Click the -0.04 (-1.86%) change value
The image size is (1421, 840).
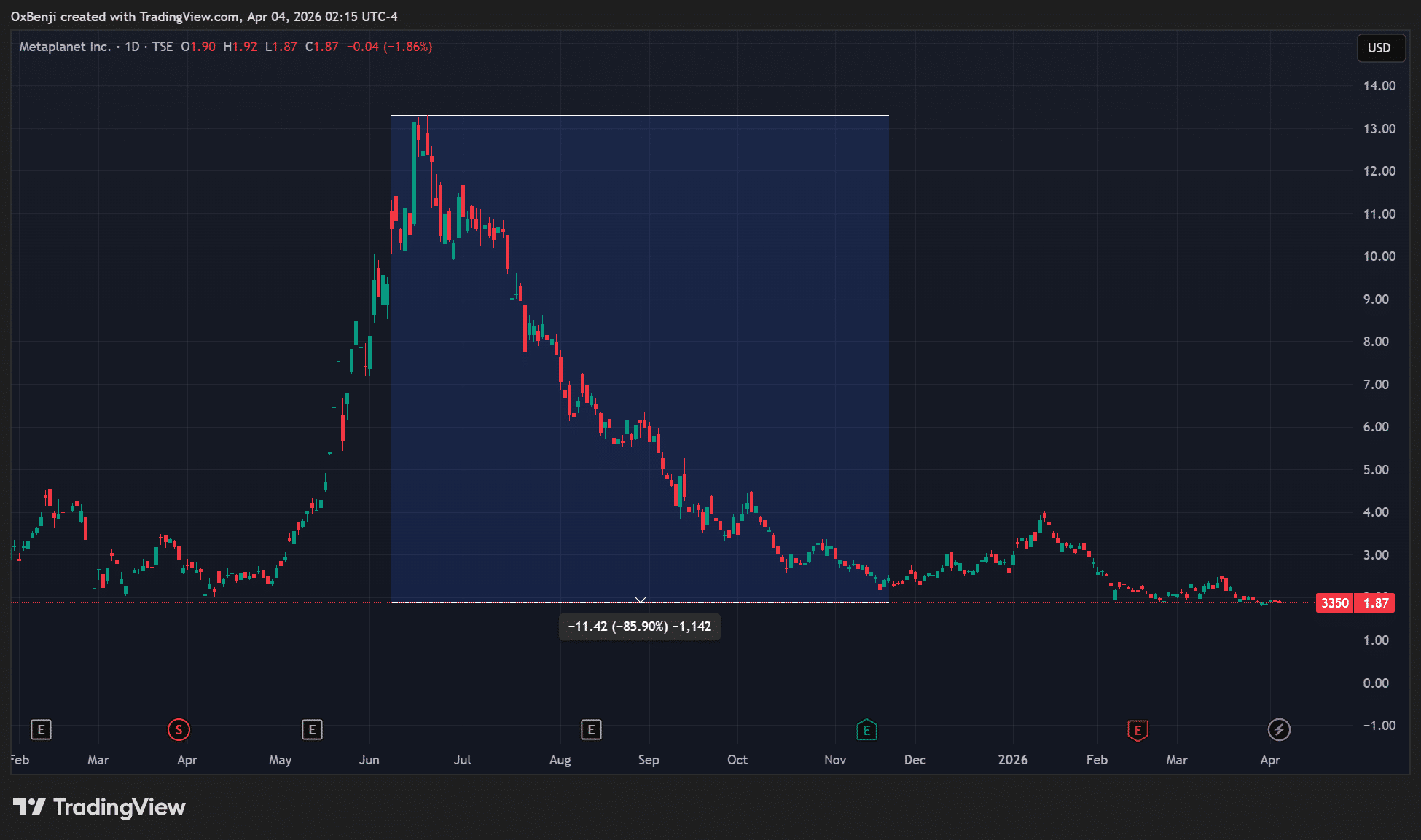[389, 47]
